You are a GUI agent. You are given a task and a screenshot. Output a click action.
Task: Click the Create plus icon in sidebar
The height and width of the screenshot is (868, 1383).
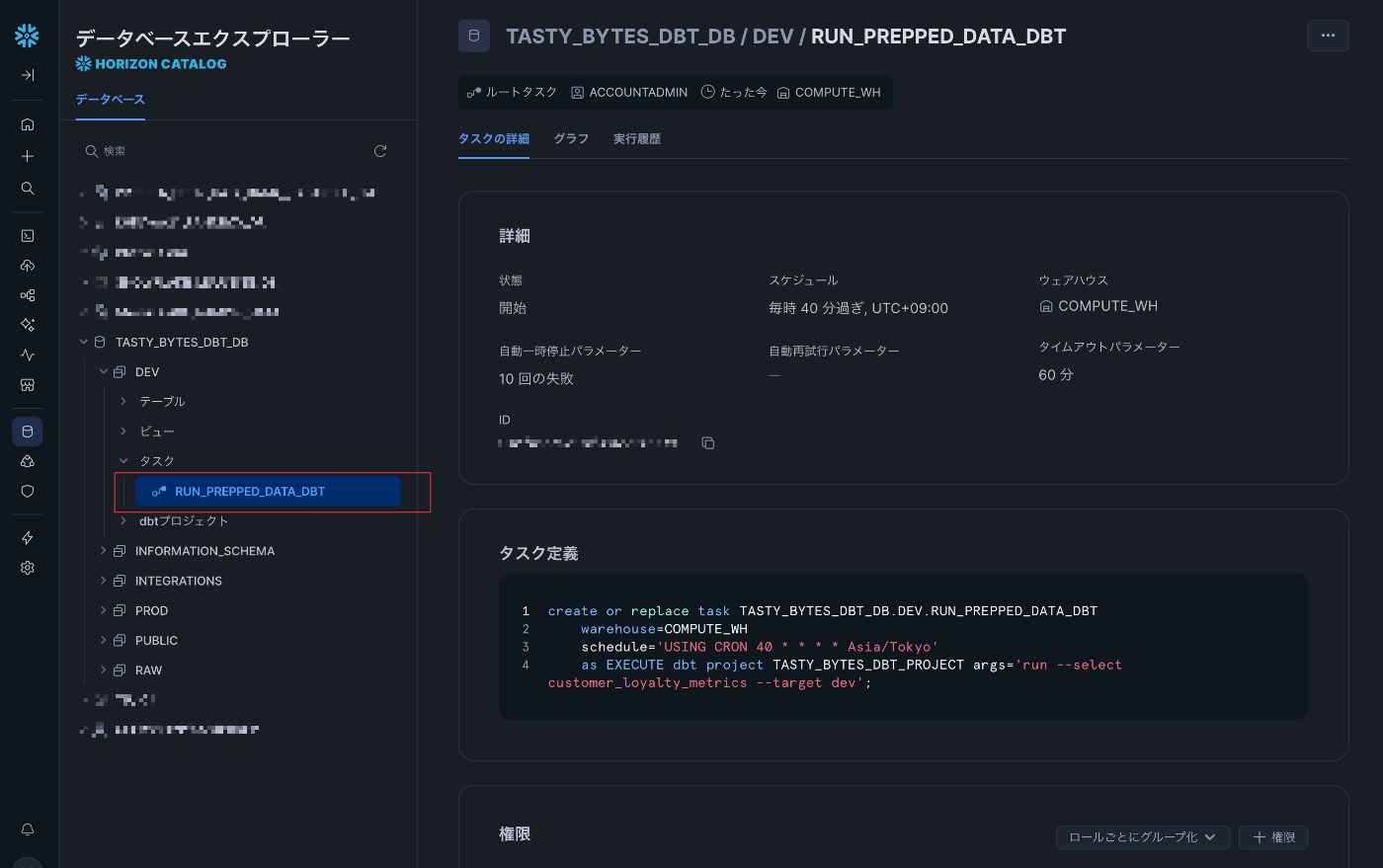pos(28,156)
